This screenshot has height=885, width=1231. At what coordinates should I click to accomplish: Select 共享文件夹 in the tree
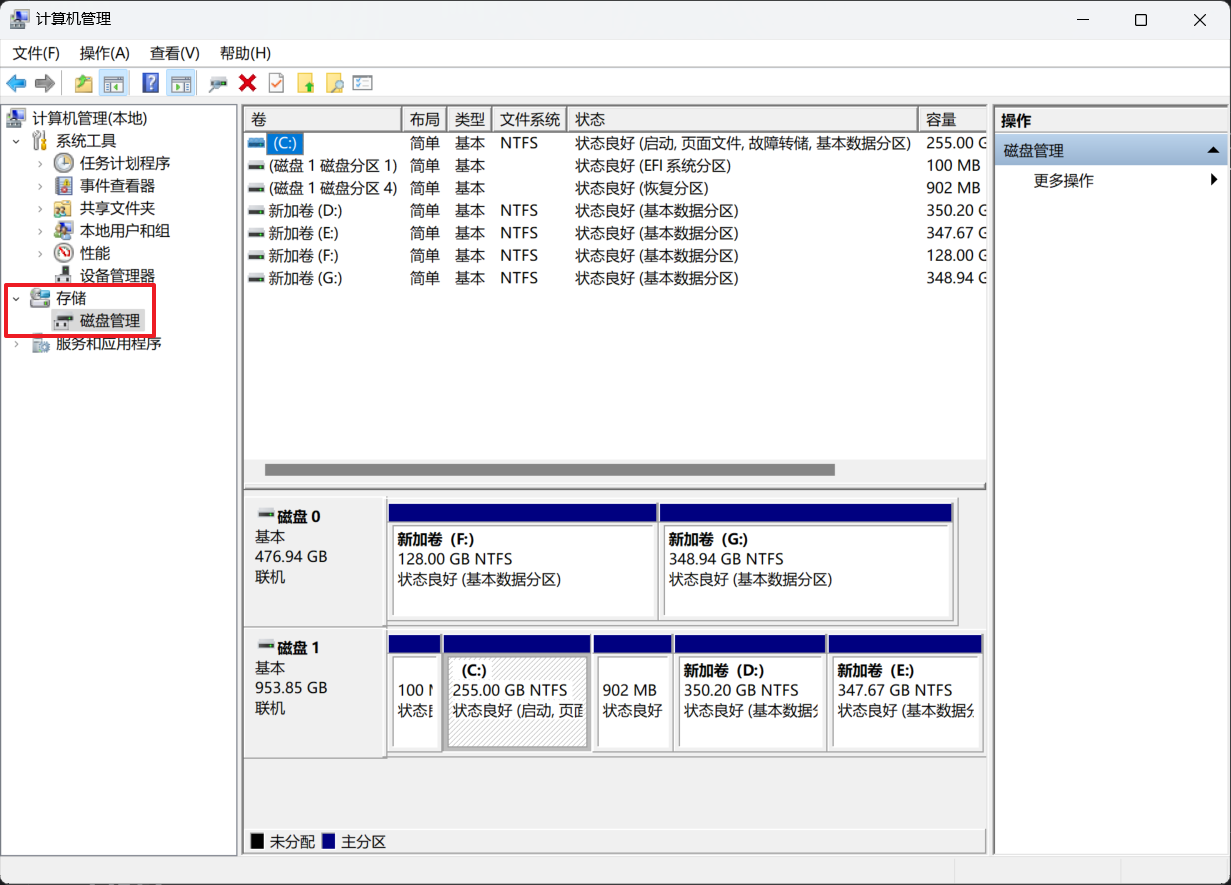coord(117,208)
